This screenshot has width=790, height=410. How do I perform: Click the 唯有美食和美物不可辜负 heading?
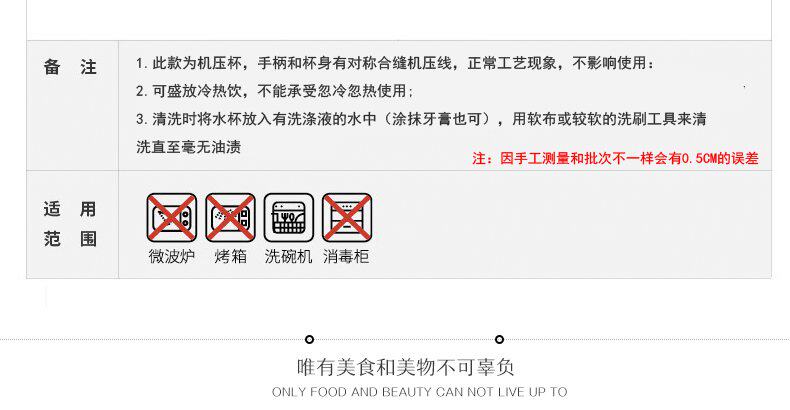tap(406, 367)
